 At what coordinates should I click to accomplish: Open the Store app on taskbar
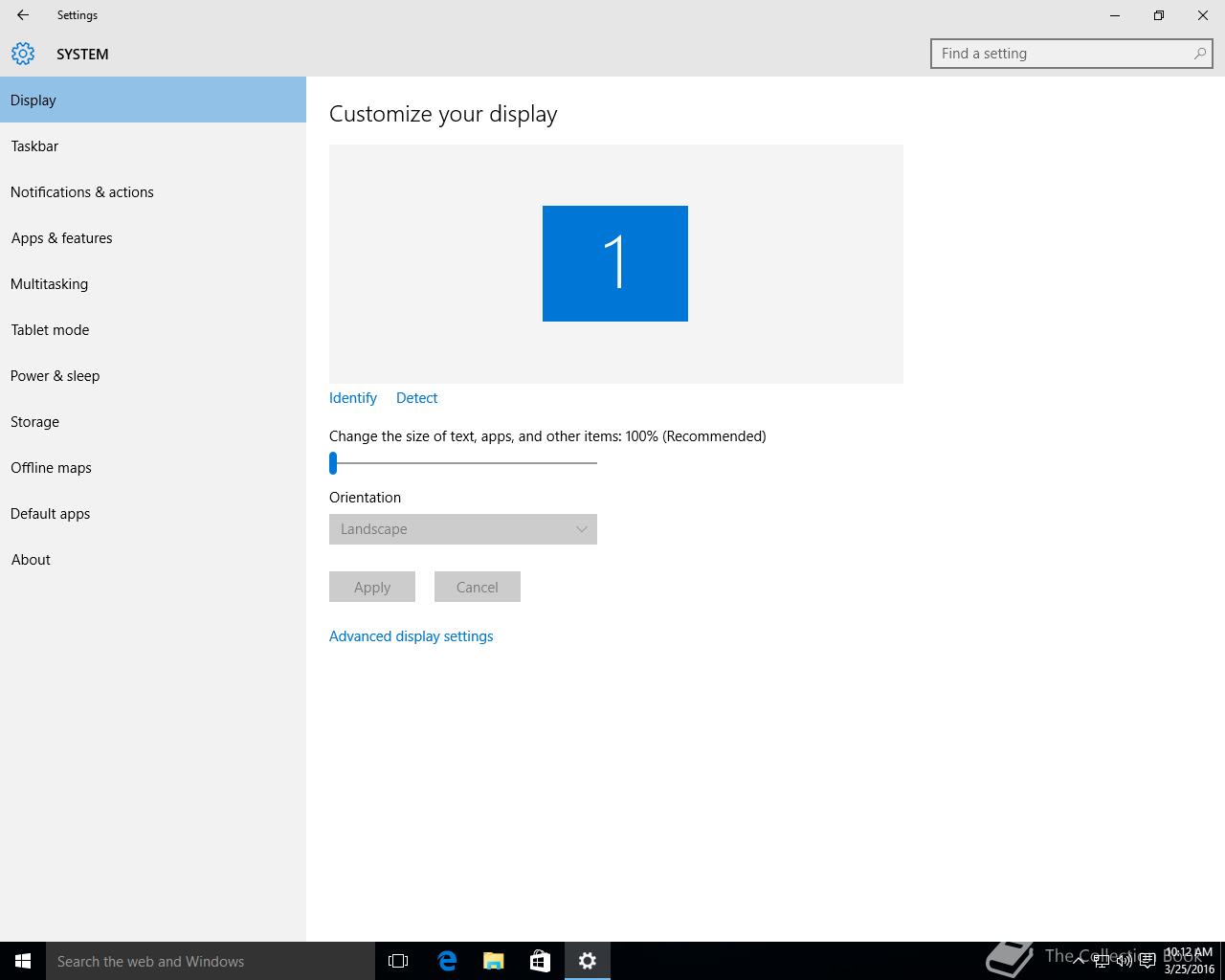click(540, 961)
